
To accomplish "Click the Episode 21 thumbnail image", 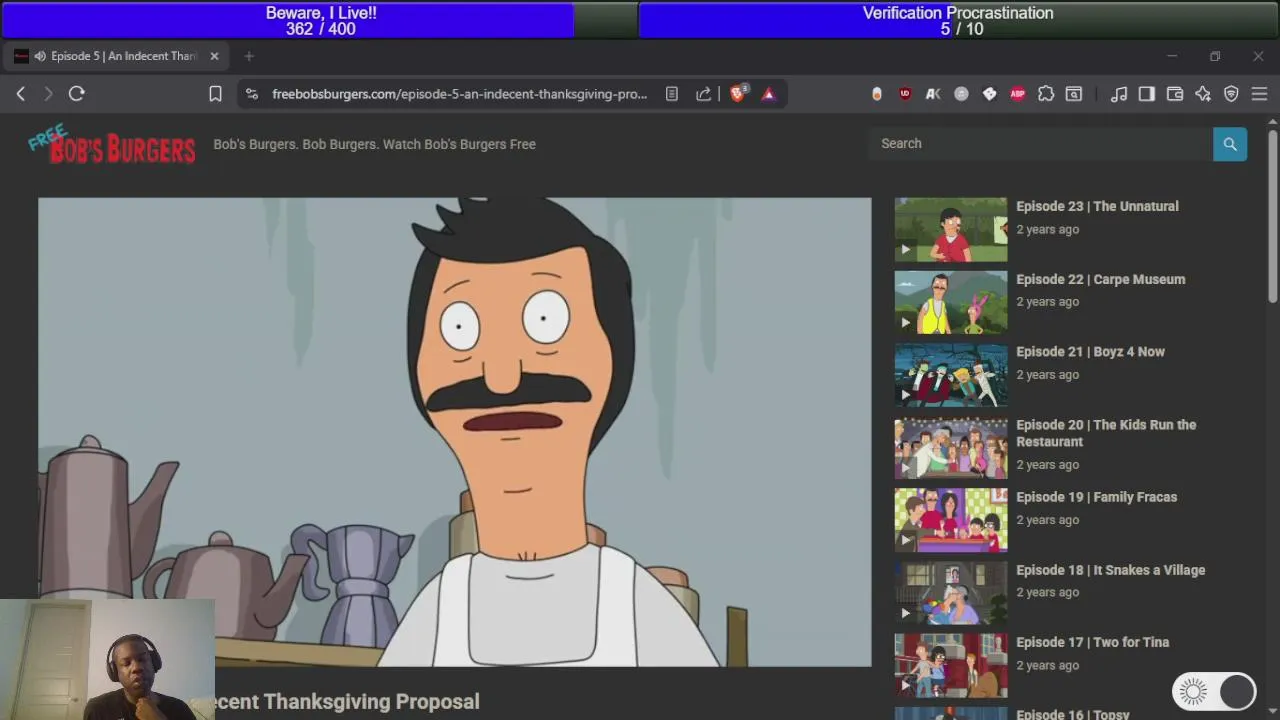I will (951, 375).
